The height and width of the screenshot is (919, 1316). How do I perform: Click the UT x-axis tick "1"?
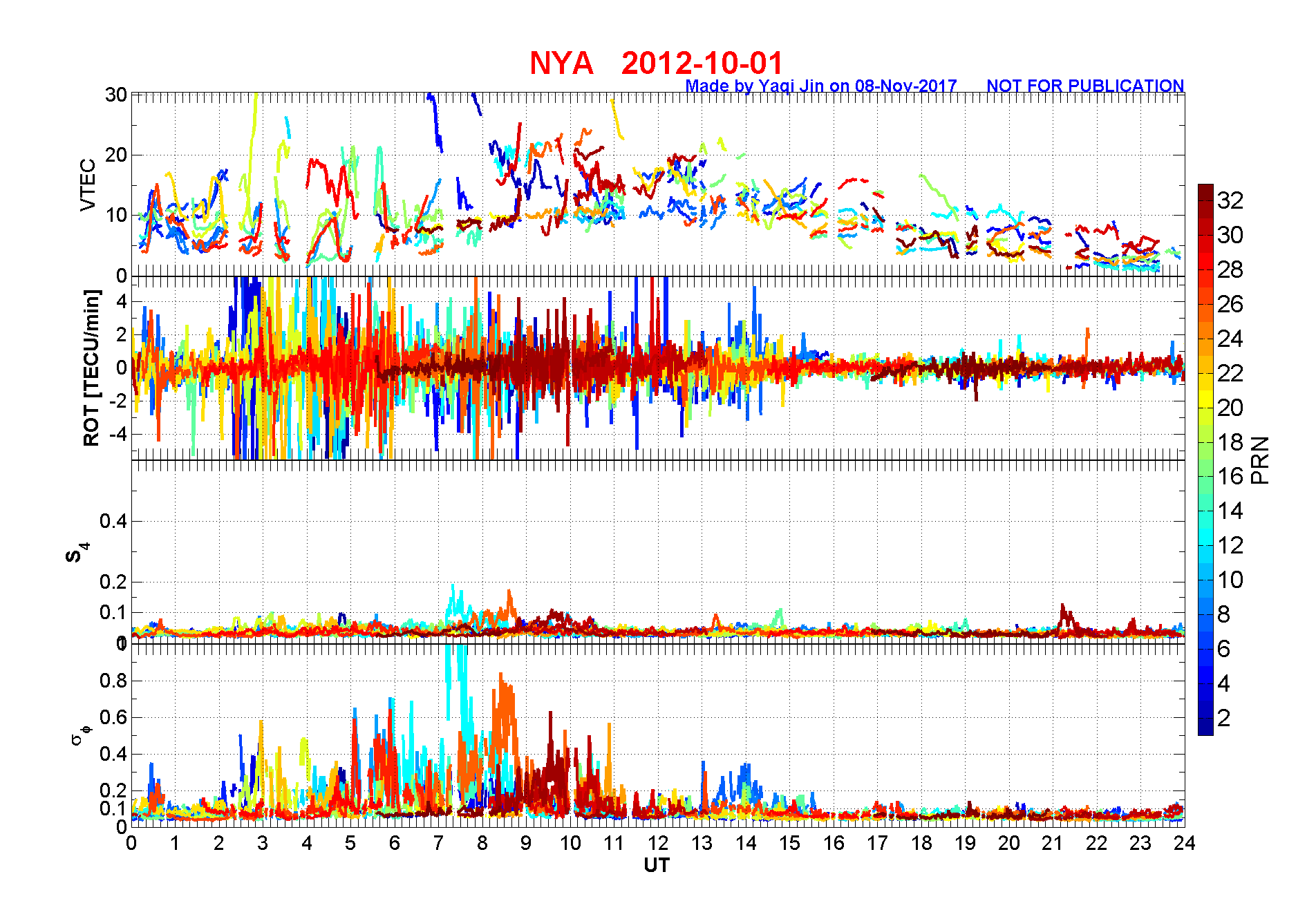tap(175, 843)
